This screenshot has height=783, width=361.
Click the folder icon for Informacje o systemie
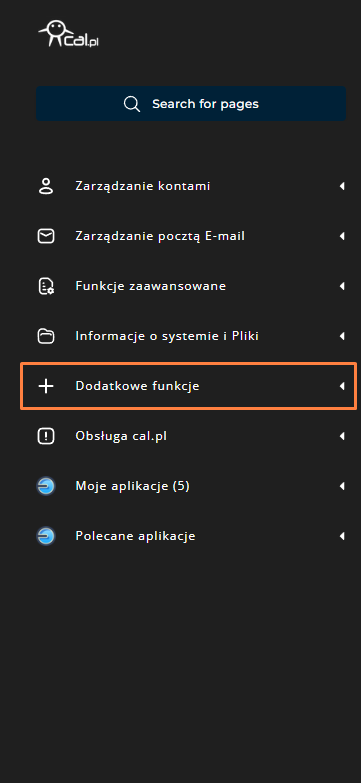click(x=46, y=336)
